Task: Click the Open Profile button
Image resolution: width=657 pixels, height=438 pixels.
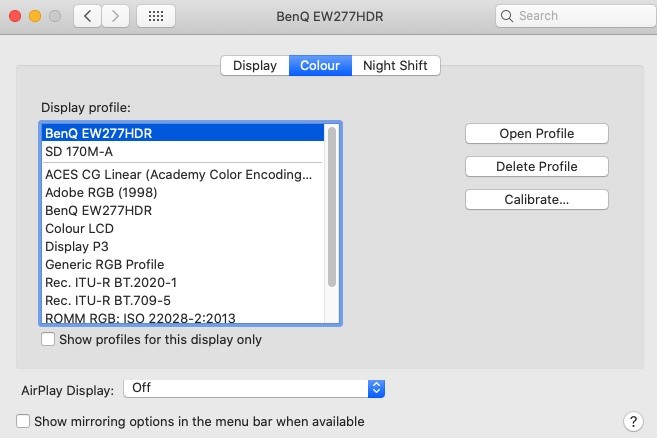Action: (x=537, y=133)
